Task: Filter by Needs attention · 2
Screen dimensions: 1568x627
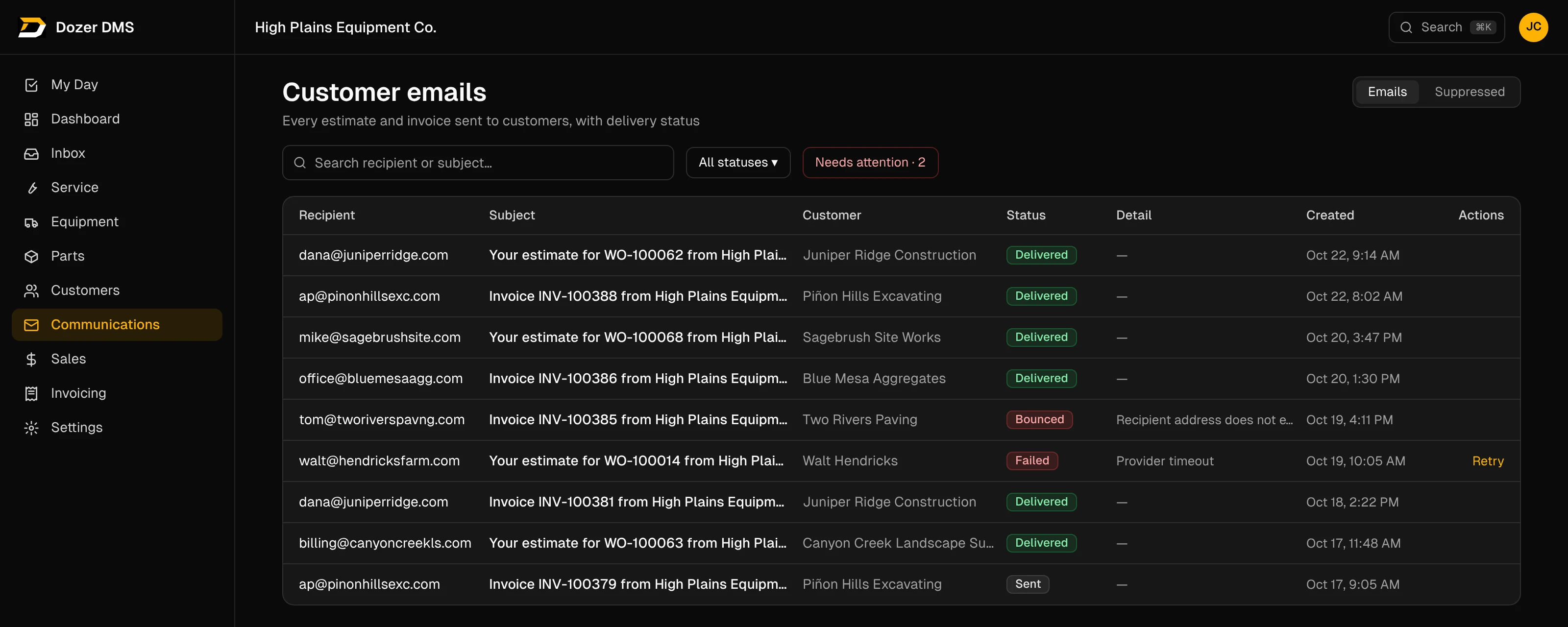Action: pos(870,163)
